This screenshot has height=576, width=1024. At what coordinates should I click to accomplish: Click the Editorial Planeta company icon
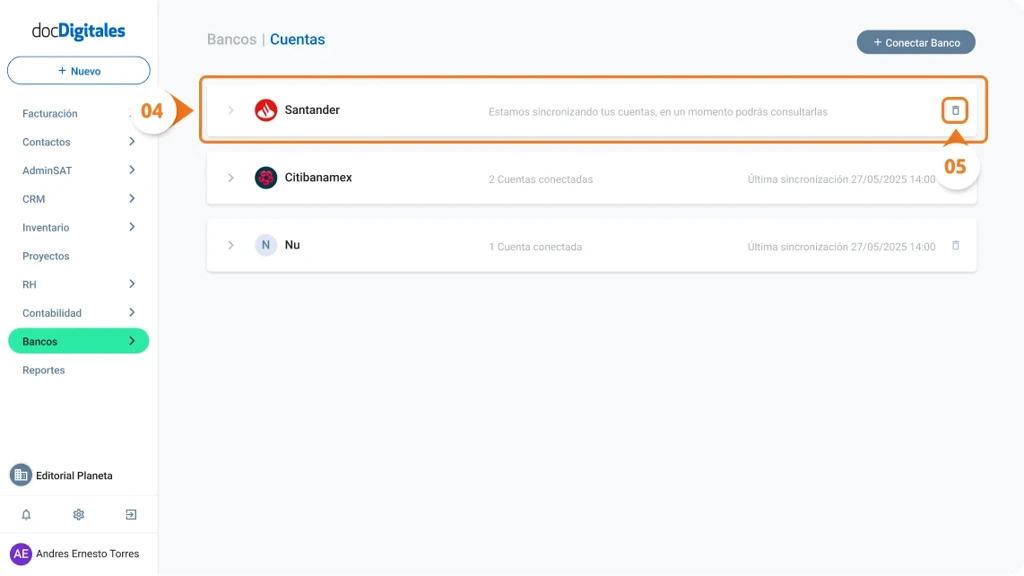pos(21,475)
